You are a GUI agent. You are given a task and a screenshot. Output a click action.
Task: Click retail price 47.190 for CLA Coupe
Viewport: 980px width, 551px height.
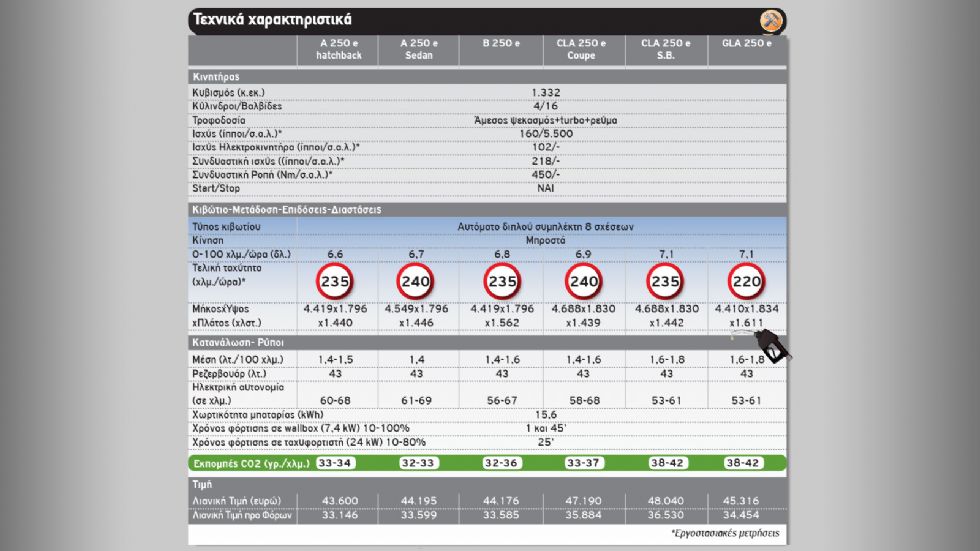583,501
